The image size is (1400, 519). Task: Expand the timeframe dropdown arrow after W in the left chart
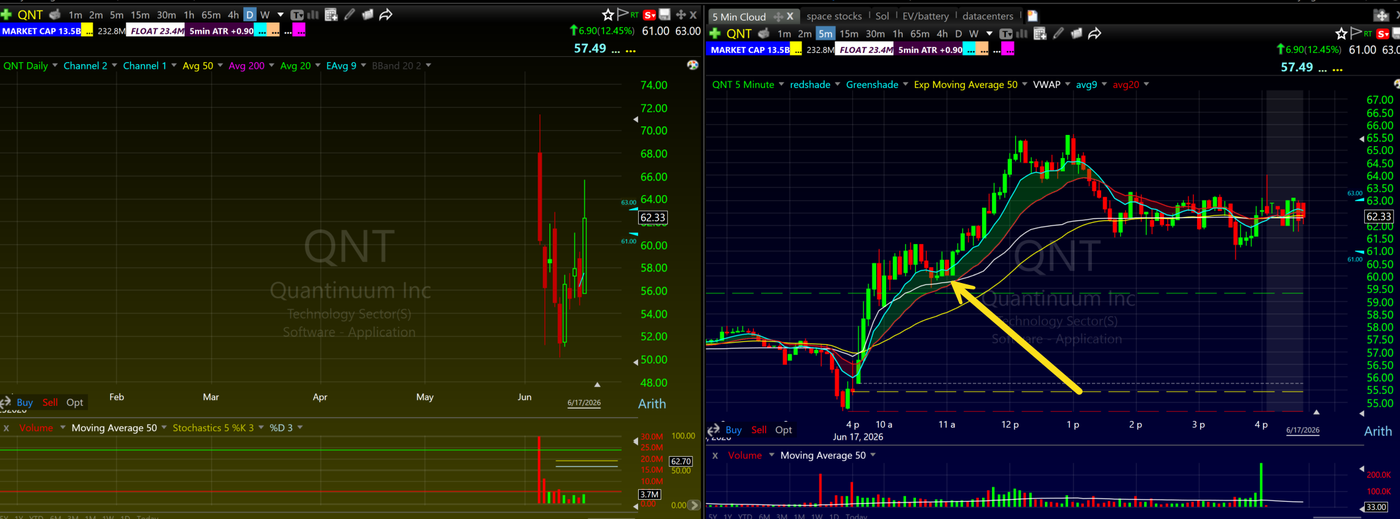[280, 15]
